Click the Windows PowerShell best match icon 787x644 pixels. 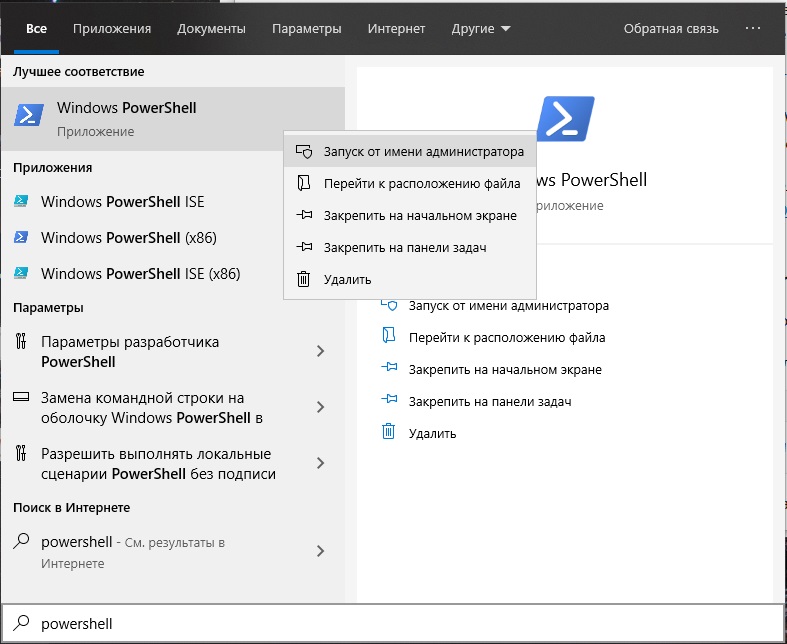[x=29, y=117]
